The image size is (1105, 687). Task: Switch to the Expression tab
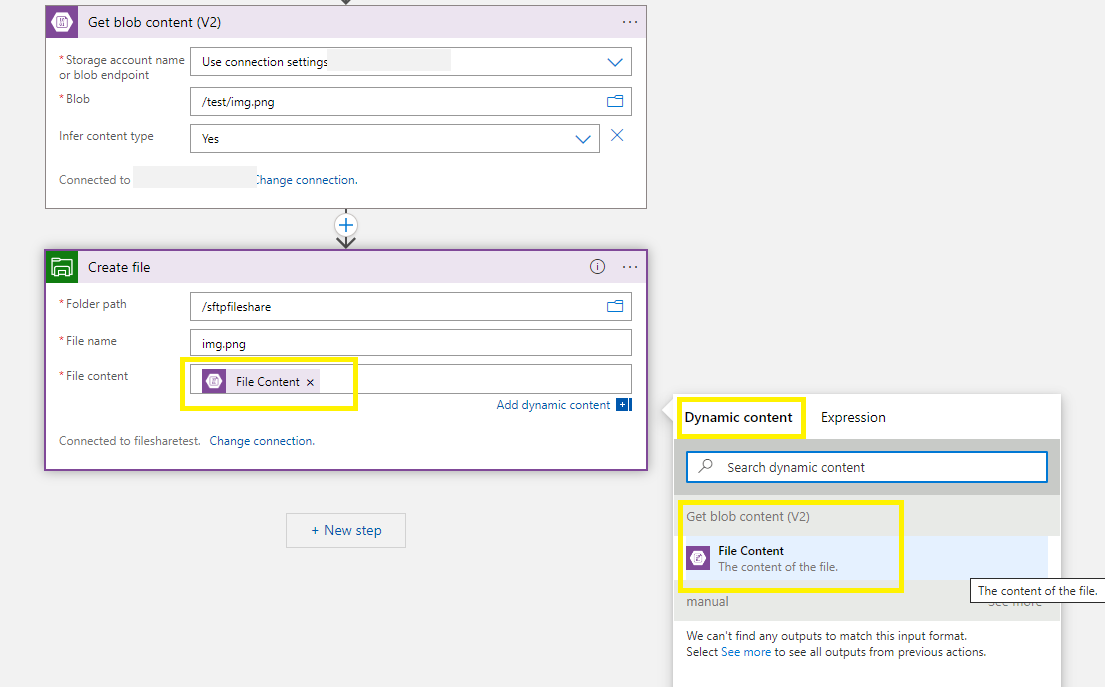[x=853, y=417]
